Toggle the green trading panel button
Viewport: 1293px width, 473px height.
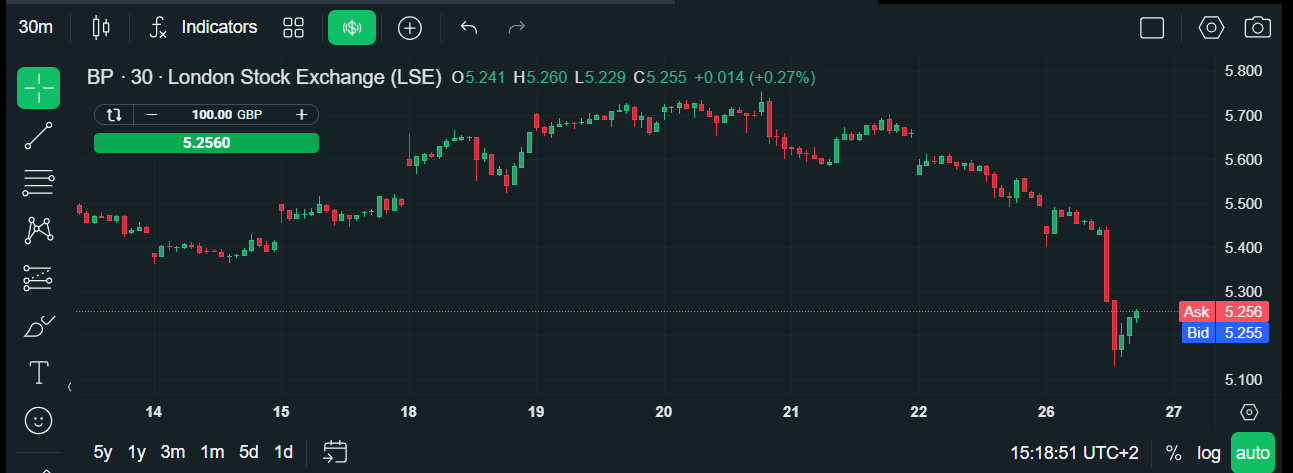352,27
